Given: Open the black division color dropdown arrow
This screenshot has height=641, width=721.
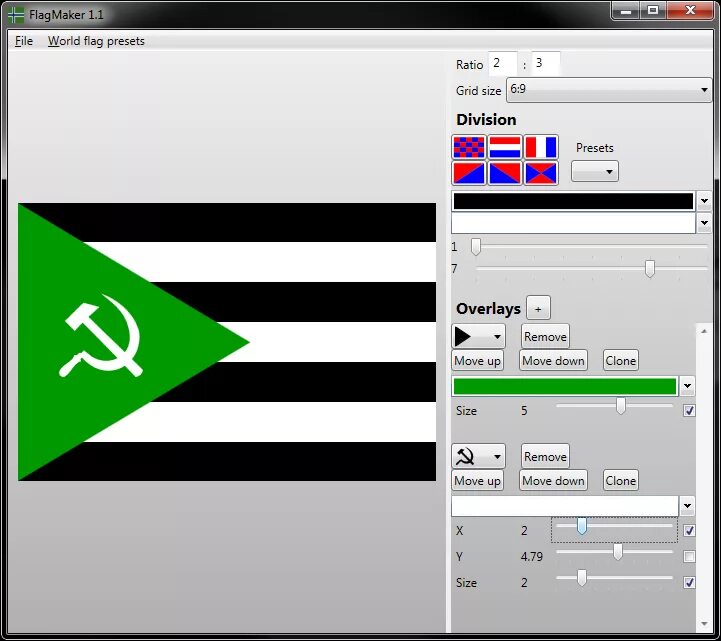Looking at the screenshot, I should 704,201.
